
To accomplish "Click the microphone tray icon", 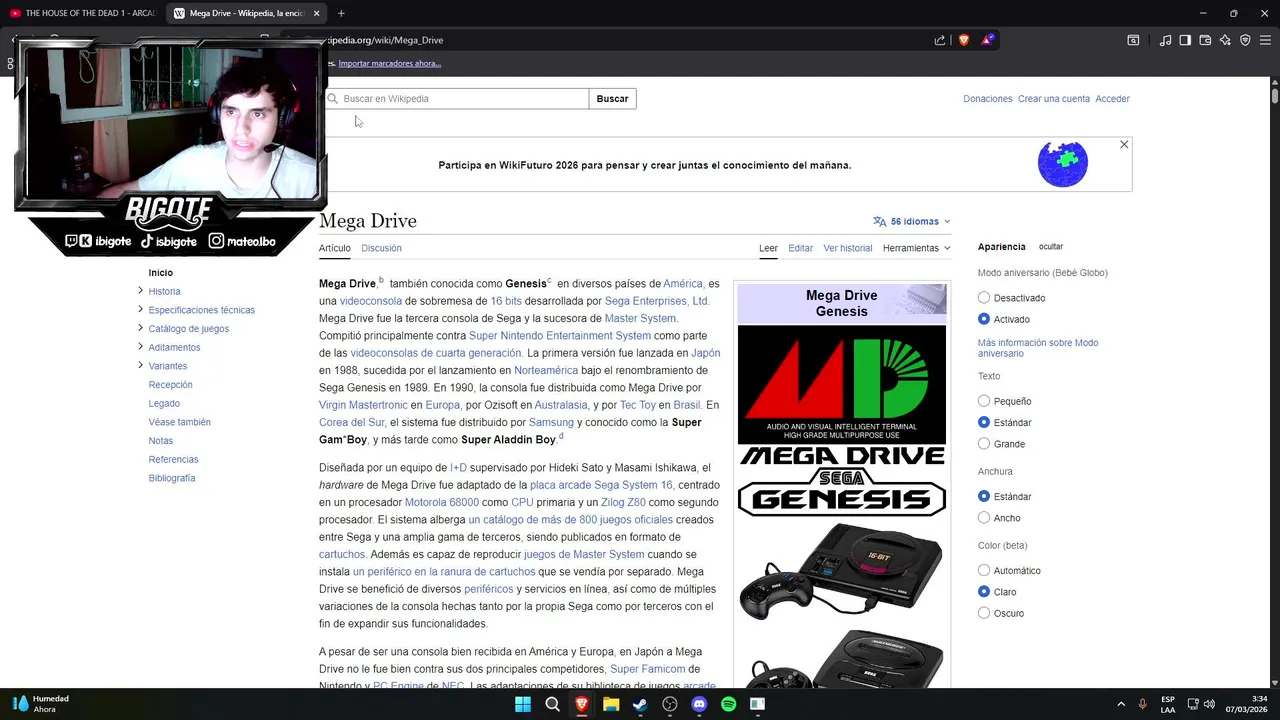I will [1142, 704].
